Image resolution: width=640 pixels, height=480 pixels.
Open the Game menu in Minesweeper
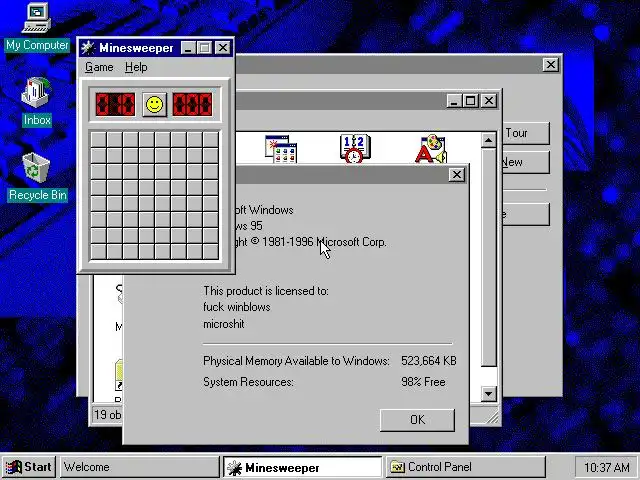(x=99, y=67)
